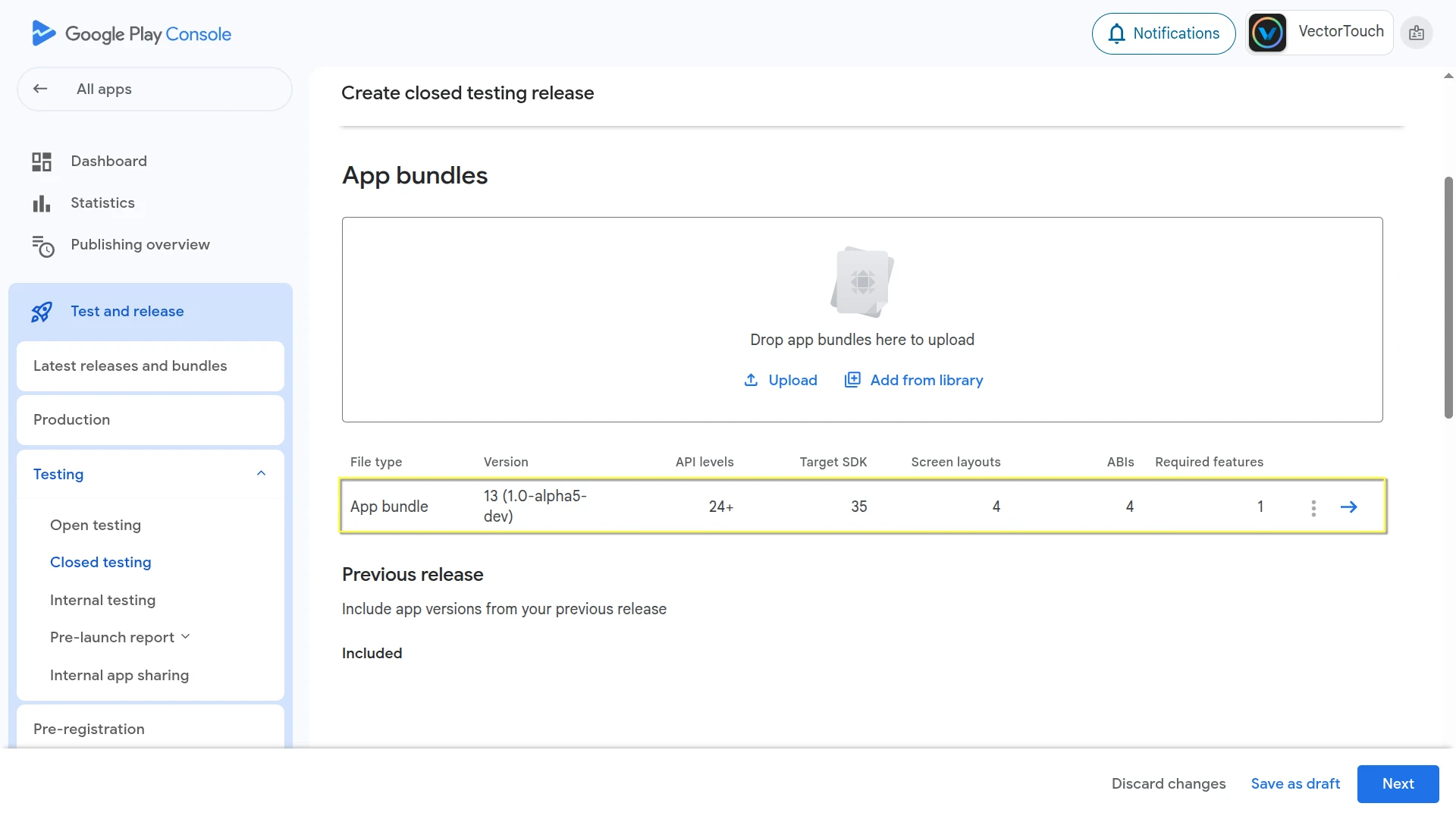Click the vertical page scrollbar thumb
Image resolution: width=1456 pixels, height=819 pixels.
[x=1448, y=296]
